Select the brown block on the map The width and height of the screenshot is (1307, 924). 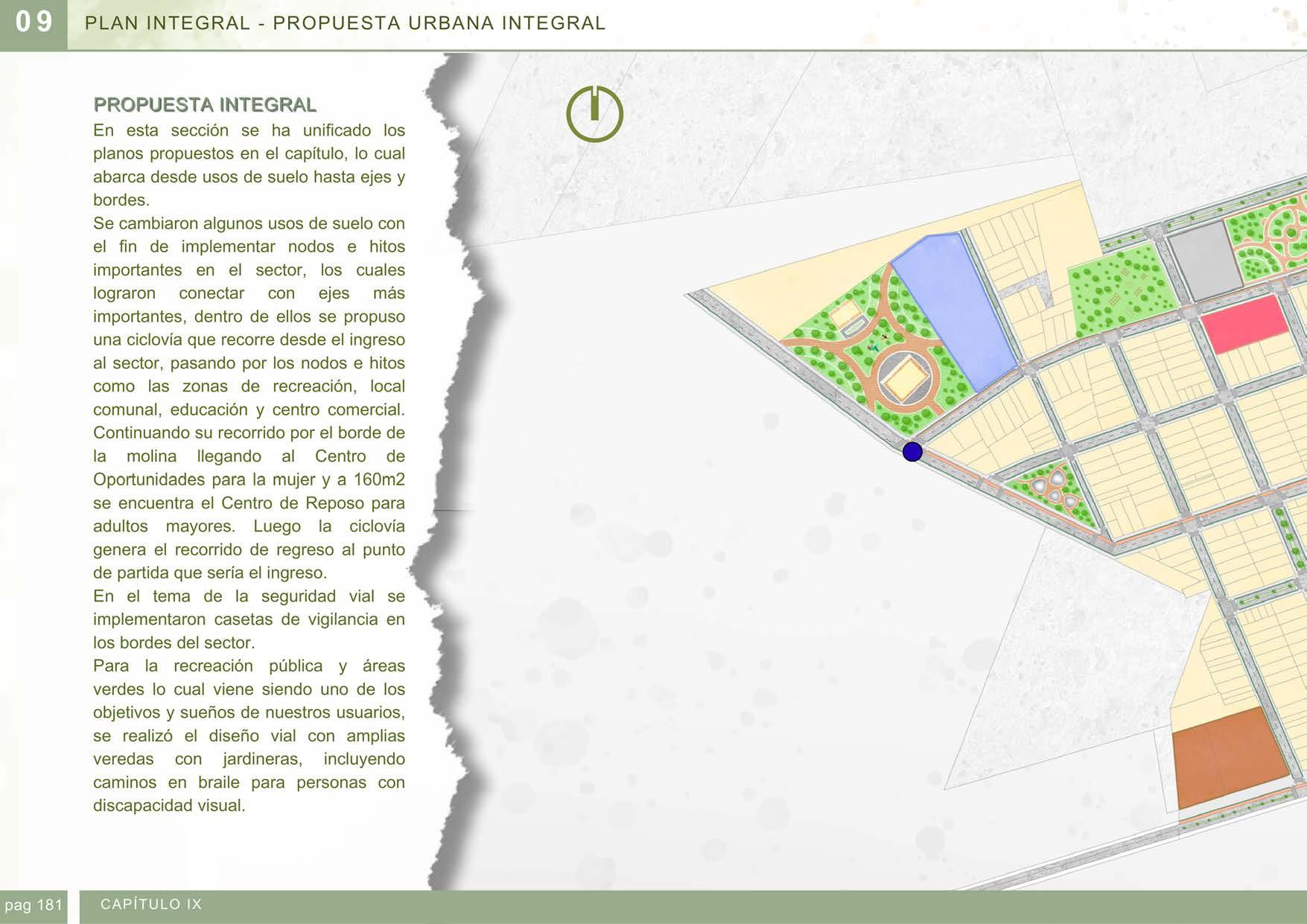point(1231,758)
